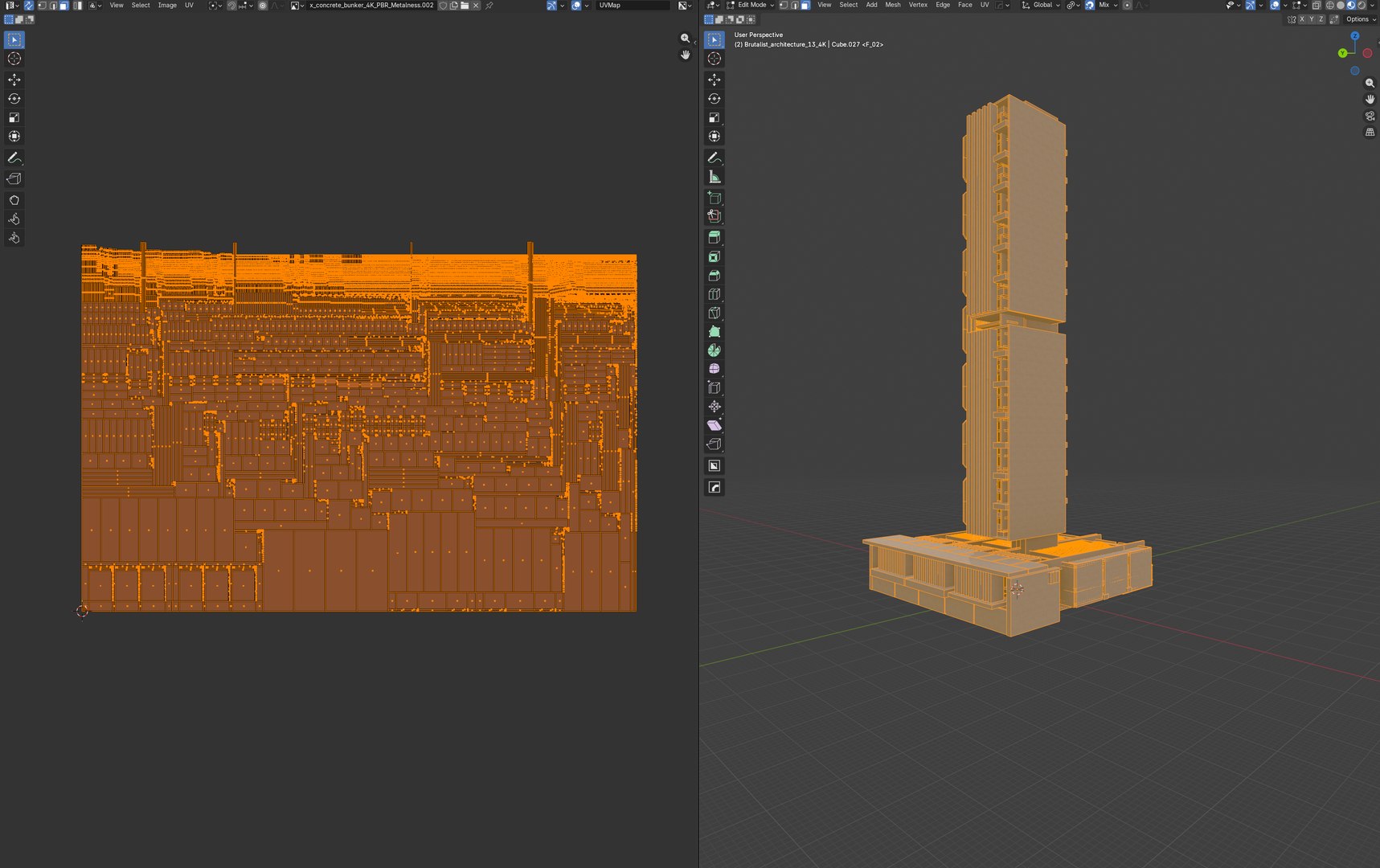The height and width of the screenshot is (868, 1380).
Task: Select the Inset Faces tool
Action: (x=714, y=257)
